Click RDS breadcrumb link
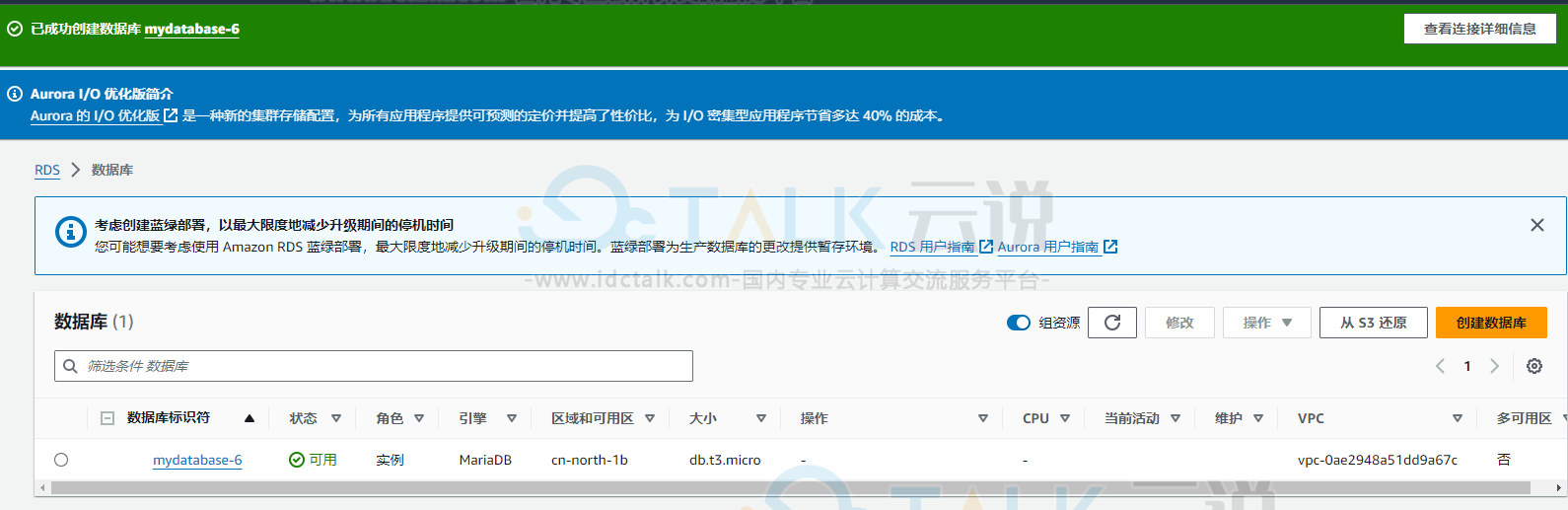This screenshot has height=510, width=1568. [47, 170]
